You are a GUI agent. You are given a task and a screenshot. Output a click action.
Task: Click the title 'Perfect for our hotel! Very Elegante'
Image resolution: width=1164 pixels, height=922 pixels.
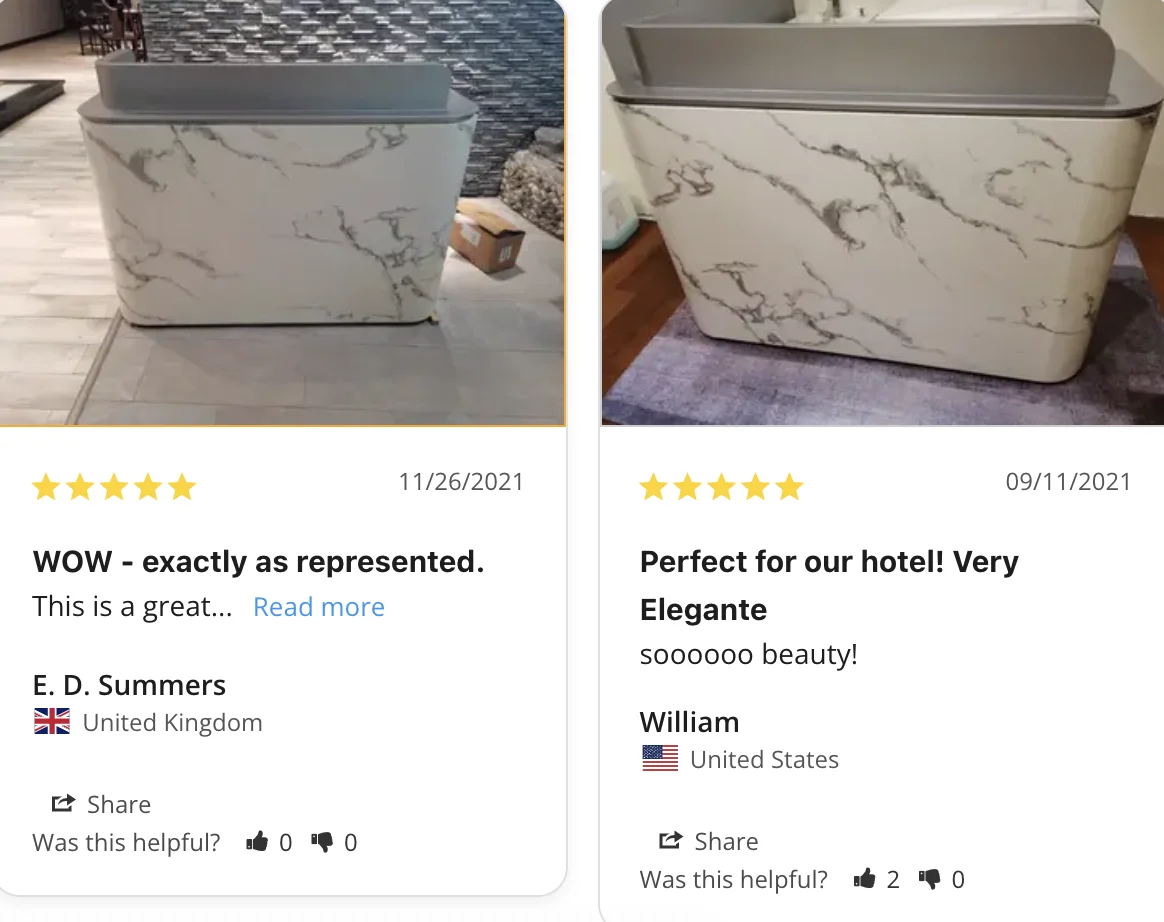829,586
